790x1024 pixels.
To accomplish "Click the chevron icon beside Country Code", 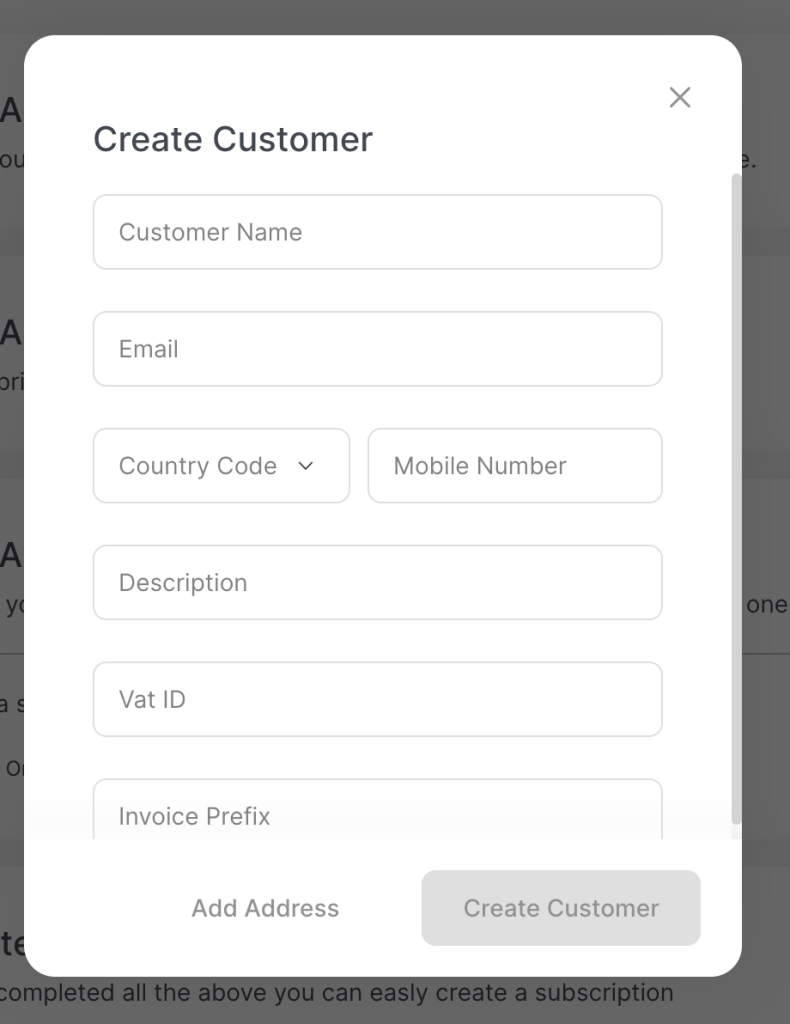I will coord(306,465).
